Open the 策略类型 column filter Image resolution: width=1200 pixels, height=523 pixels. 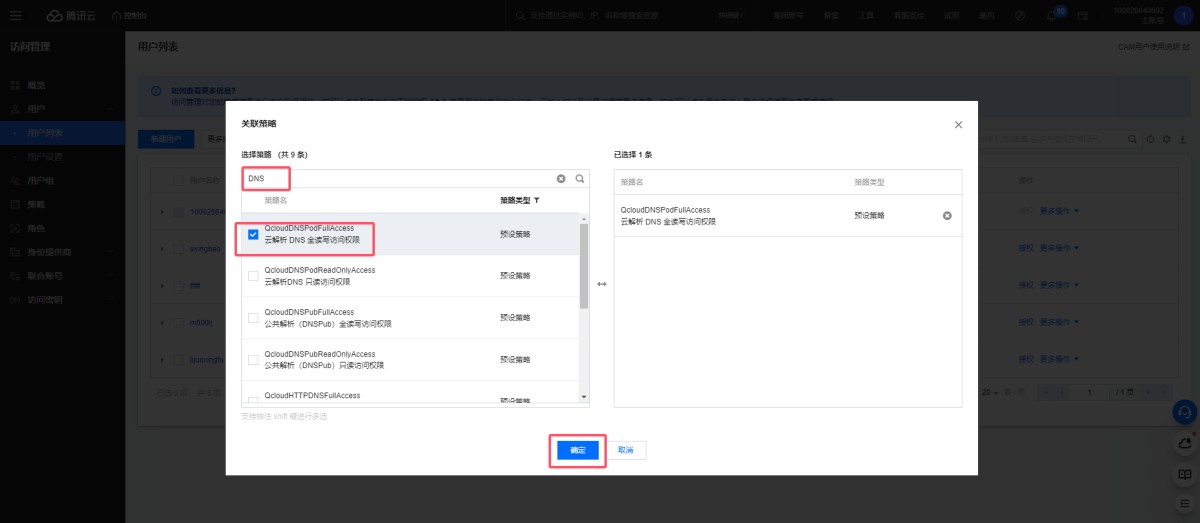(x=537, y=200)
